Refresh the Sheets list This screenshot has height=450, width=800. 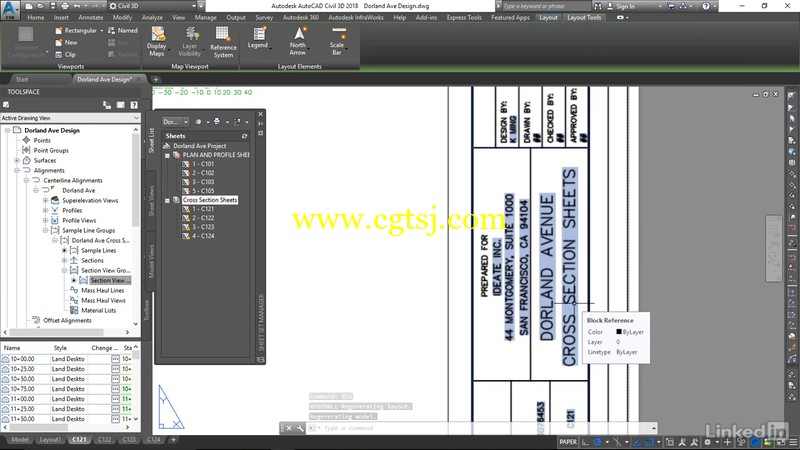point(244,136)
